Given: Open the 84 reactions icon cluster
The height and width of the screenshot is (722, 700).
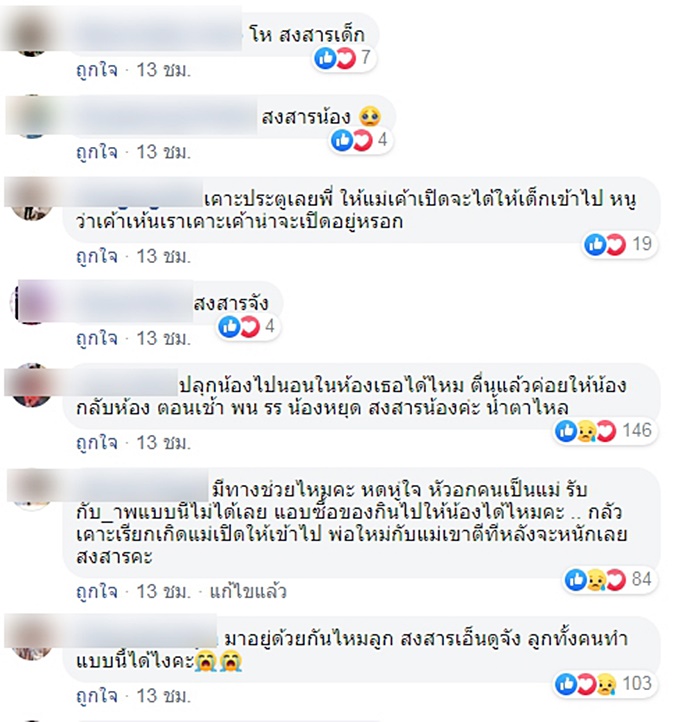Looking at the screenshot, I should pos(610,580).
